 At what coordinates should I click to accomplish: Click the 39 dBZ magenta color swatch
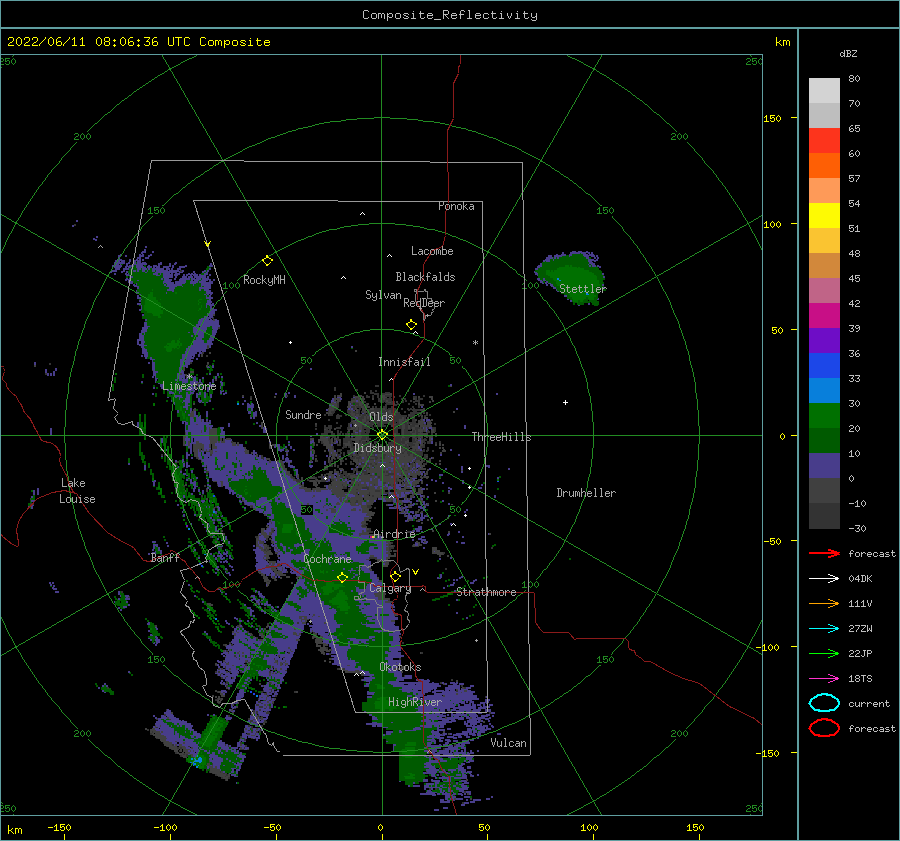[824, 315]
